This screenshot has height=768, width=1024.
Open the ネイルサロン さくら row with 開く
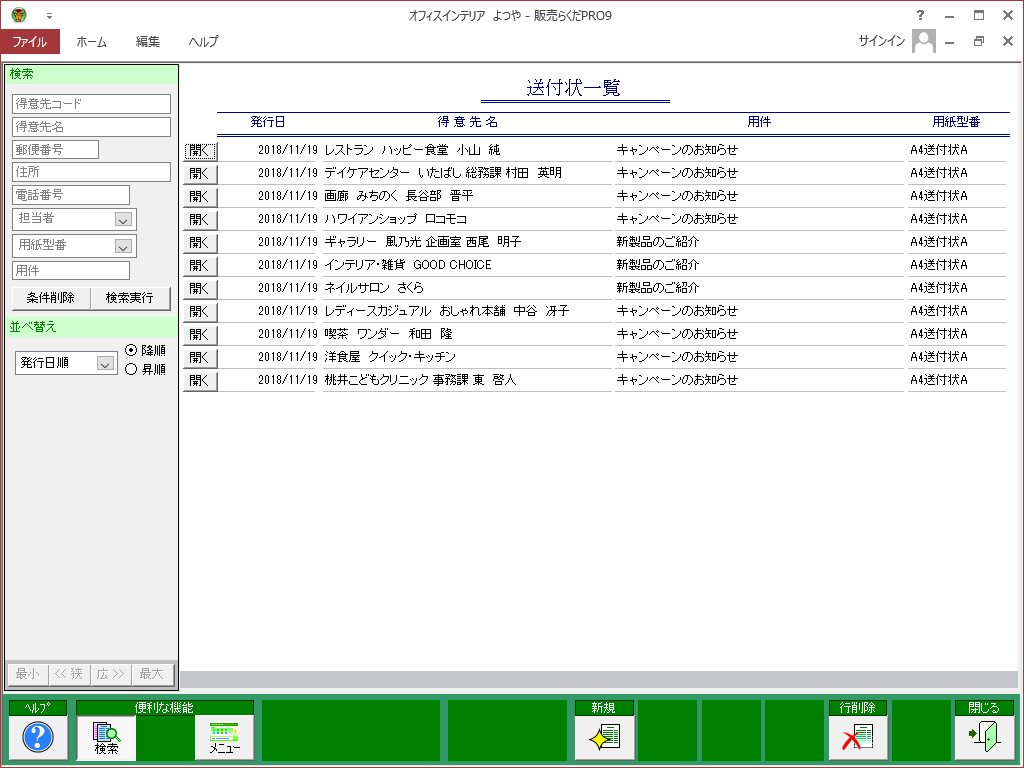pos(200,288)
